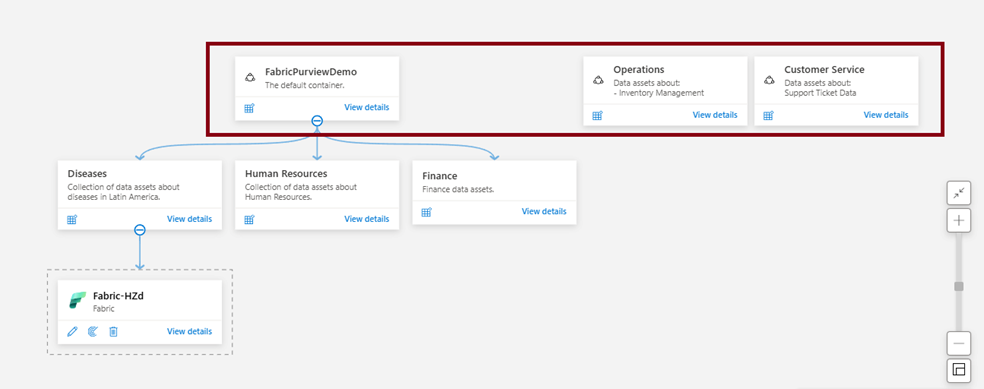Image resolution: width=984 pixels, height=389 pixels.
Task: View details of FabricPurviewDemo
Action: [366, 107]
